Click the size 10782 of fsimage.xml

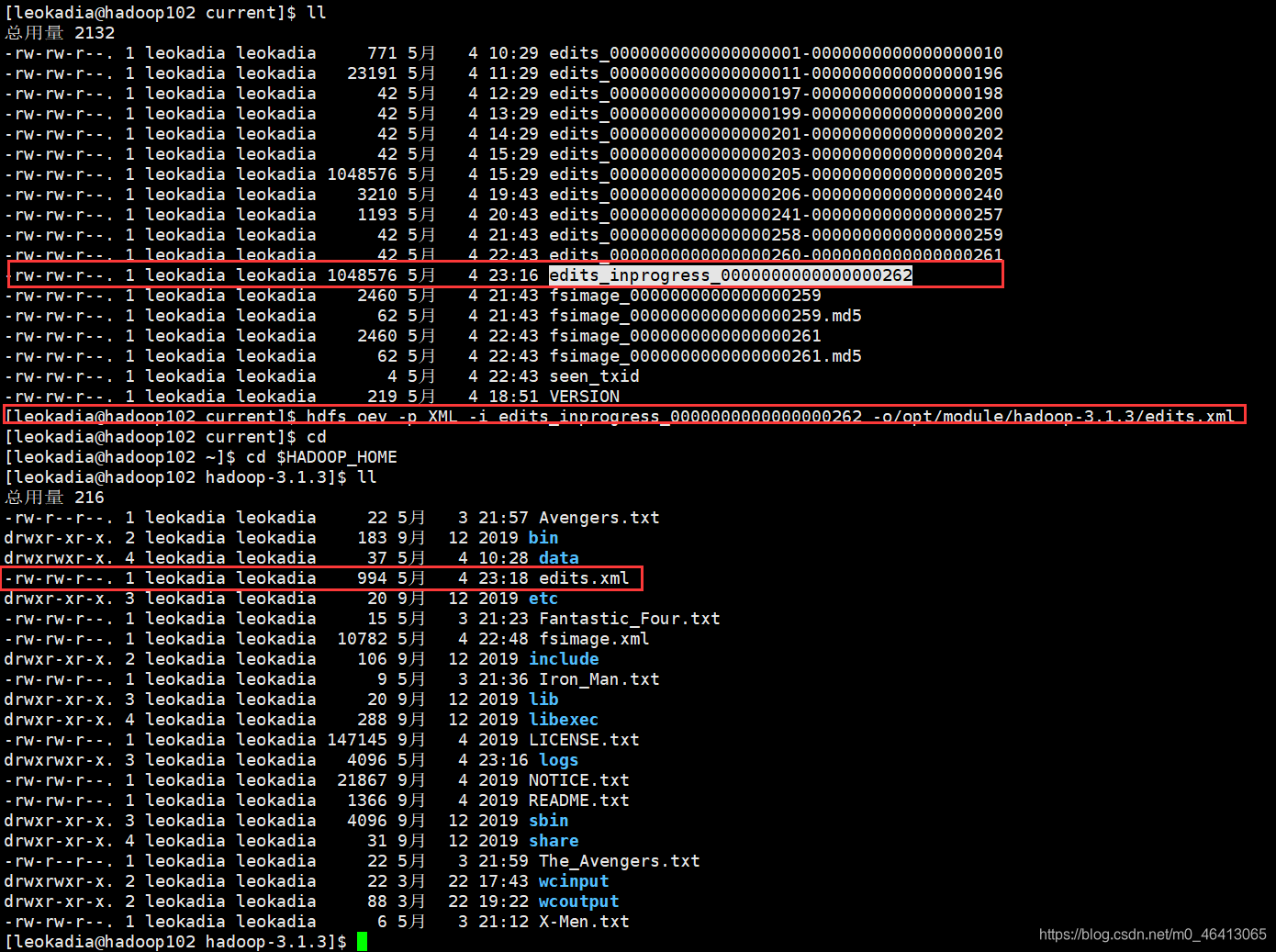(x=362, y=639)
